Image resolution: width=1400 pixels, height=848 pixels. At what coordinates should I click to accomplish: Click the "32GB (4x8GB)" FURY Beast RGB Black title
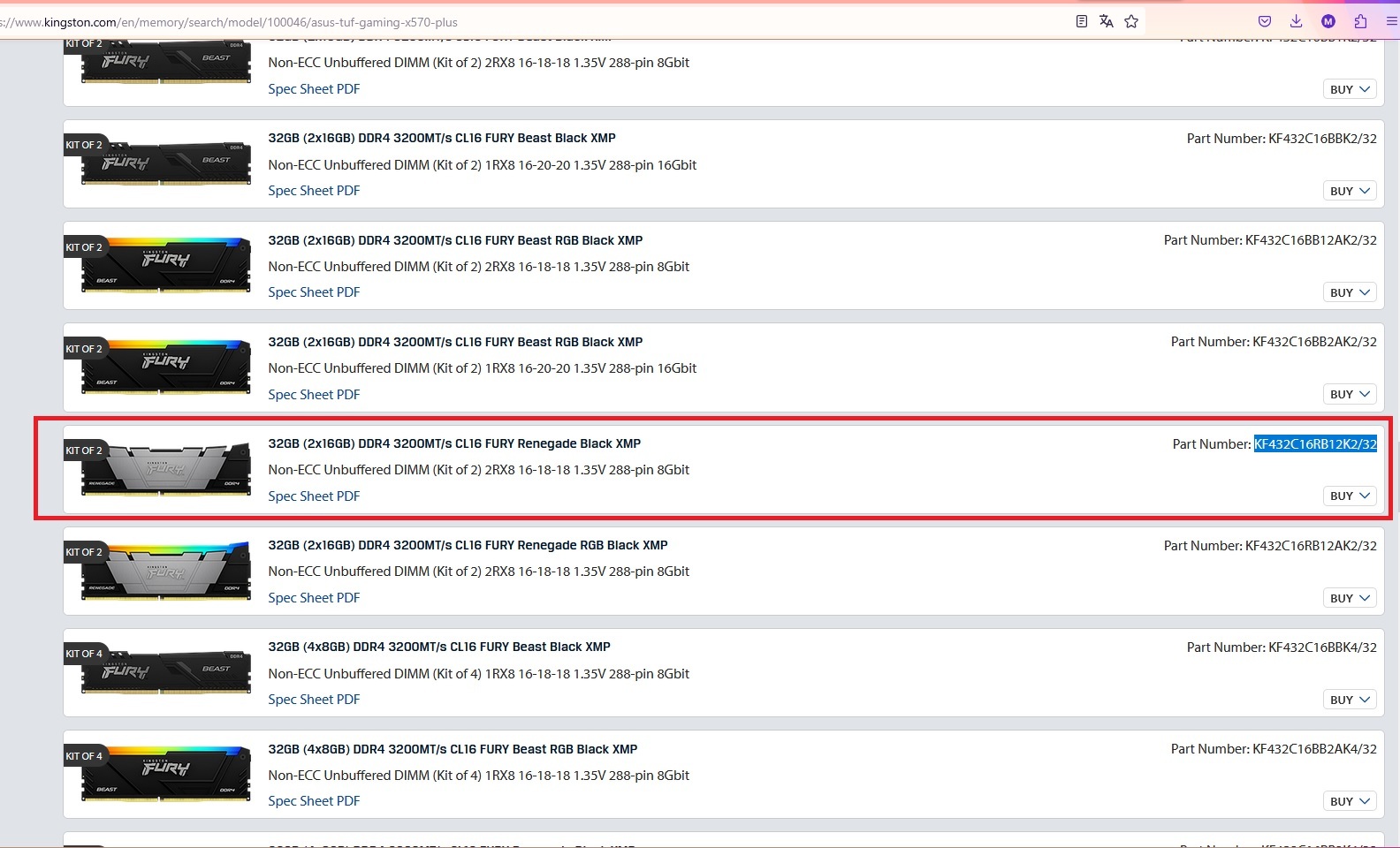tap(453, 749)
